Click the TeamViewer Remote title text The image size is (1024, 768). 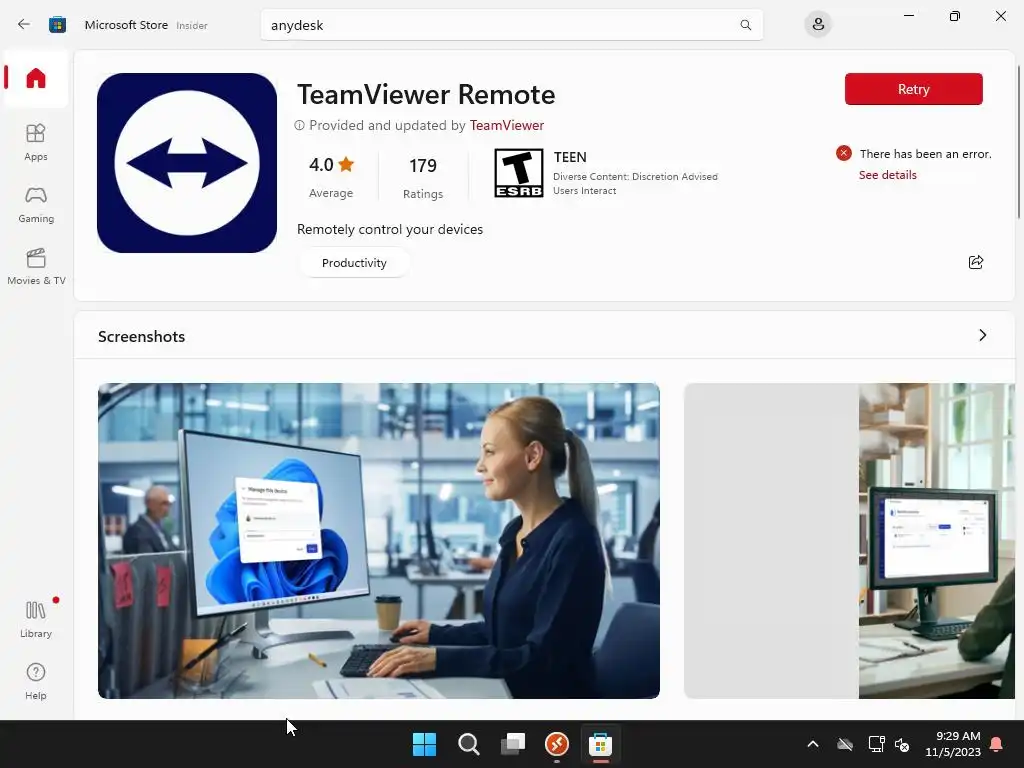[426, 95]
